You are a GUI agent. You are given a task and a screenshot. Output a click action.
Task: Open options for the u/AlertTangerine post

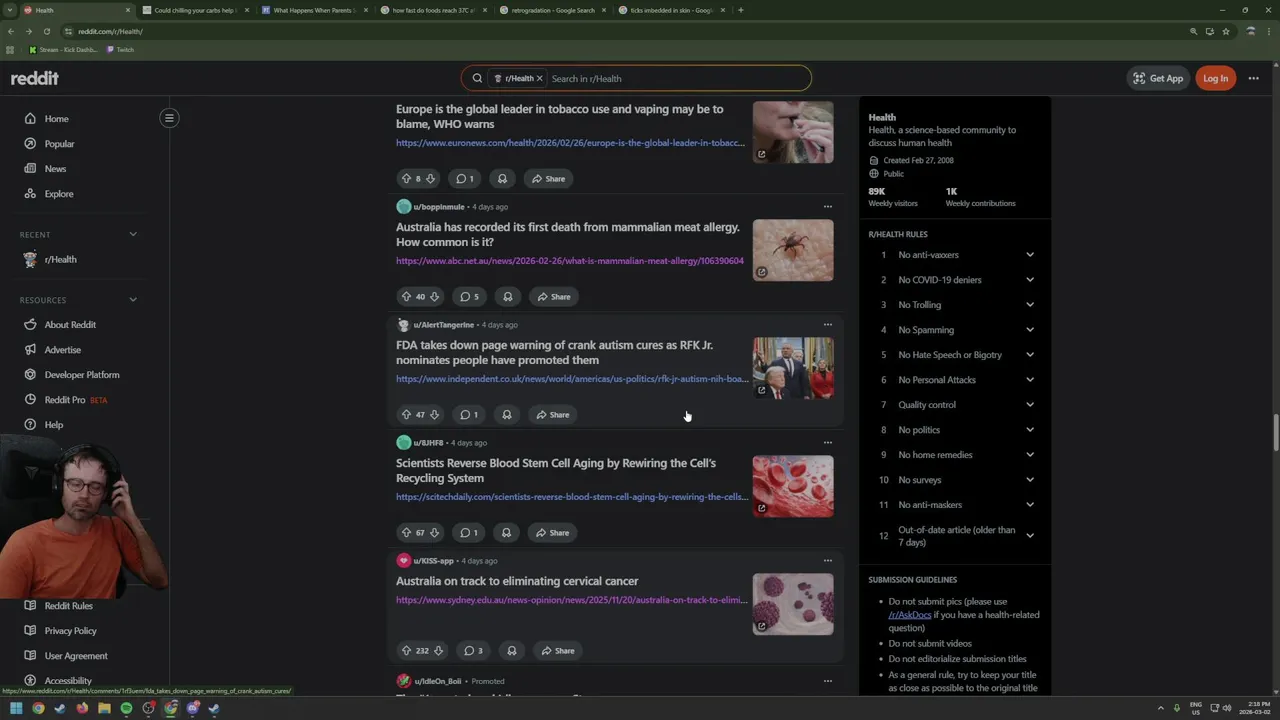(x=827, y=325)
